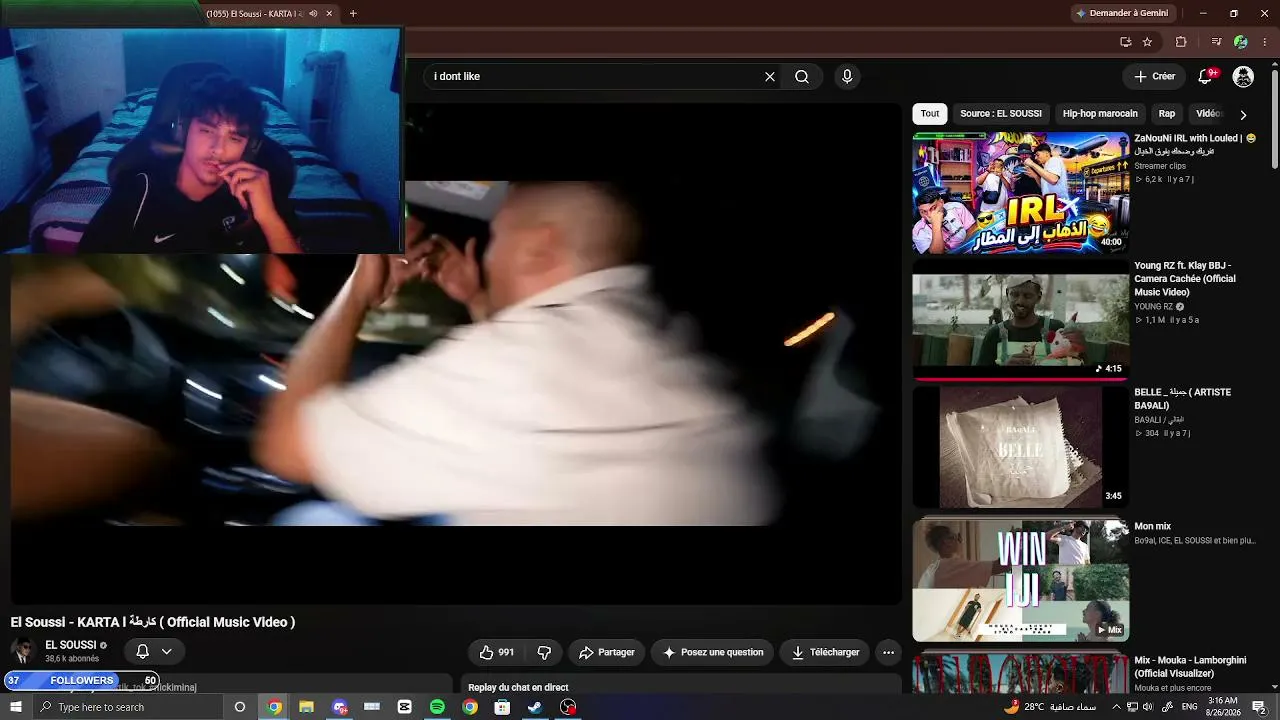Close the El Soussi KARTA tab
Viewport: 1280px width, 720px height.
point(329,14)
